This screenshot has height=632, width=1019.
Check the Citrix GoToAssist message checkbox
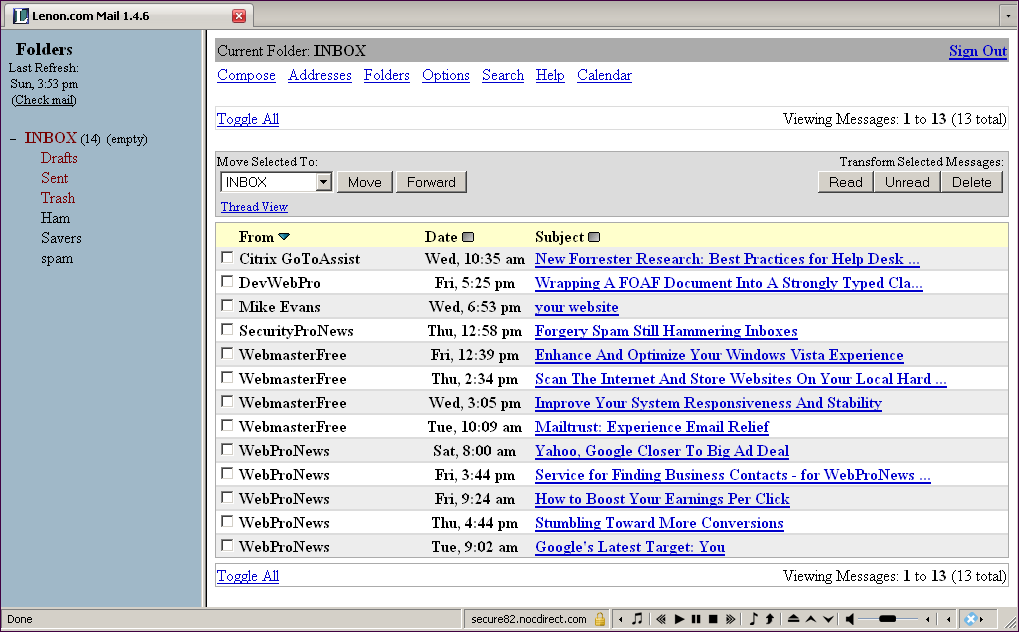pos(227,258)
